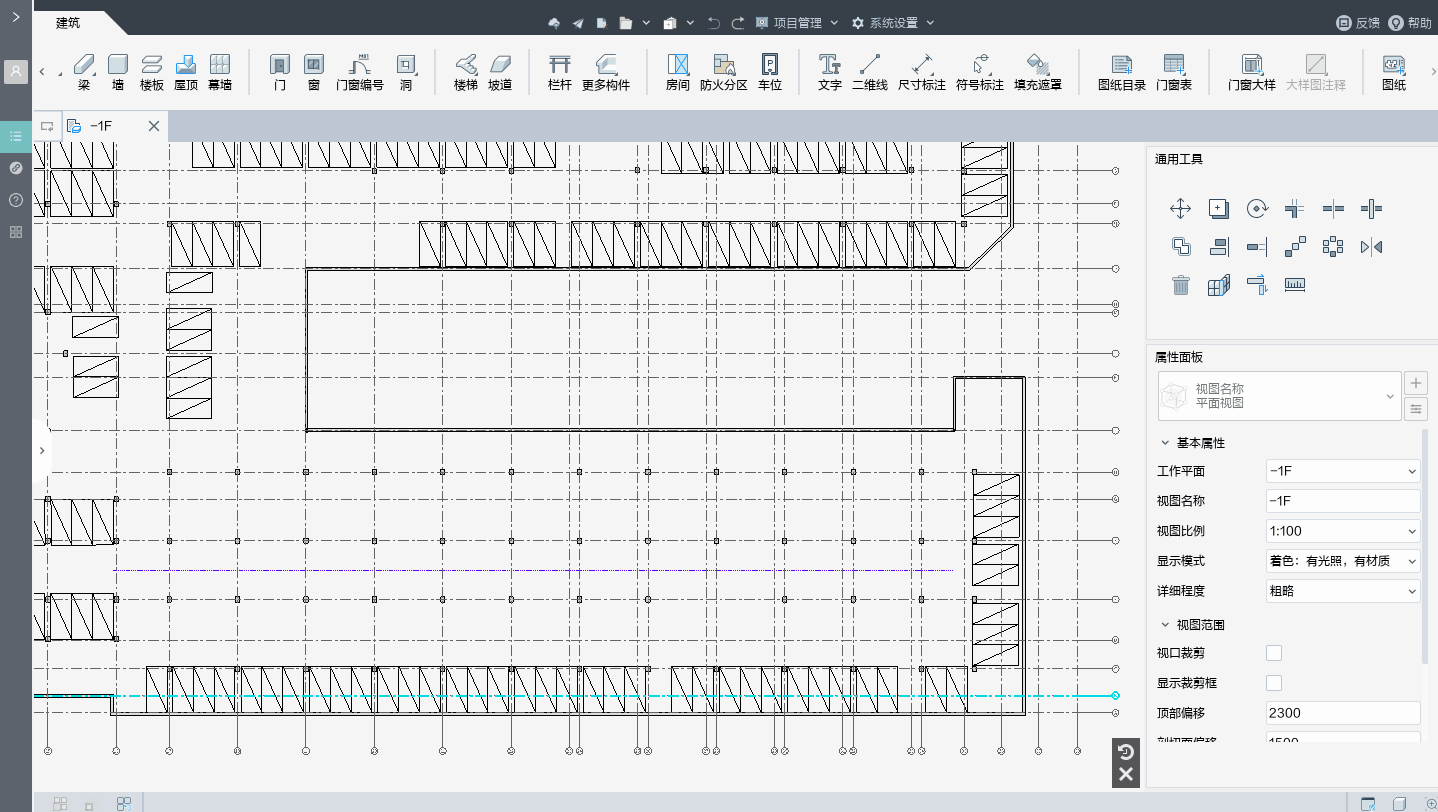Open the 详细程度 dropdown
This screenshot has width=1438, height=812.
1343,591
